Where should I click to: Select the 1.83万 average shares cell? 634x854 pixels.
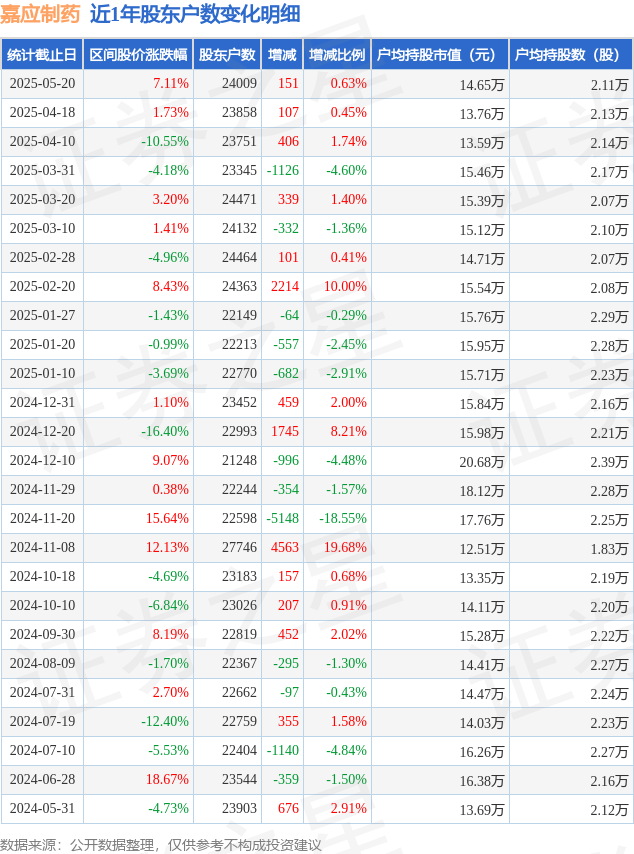pos(609,549)
